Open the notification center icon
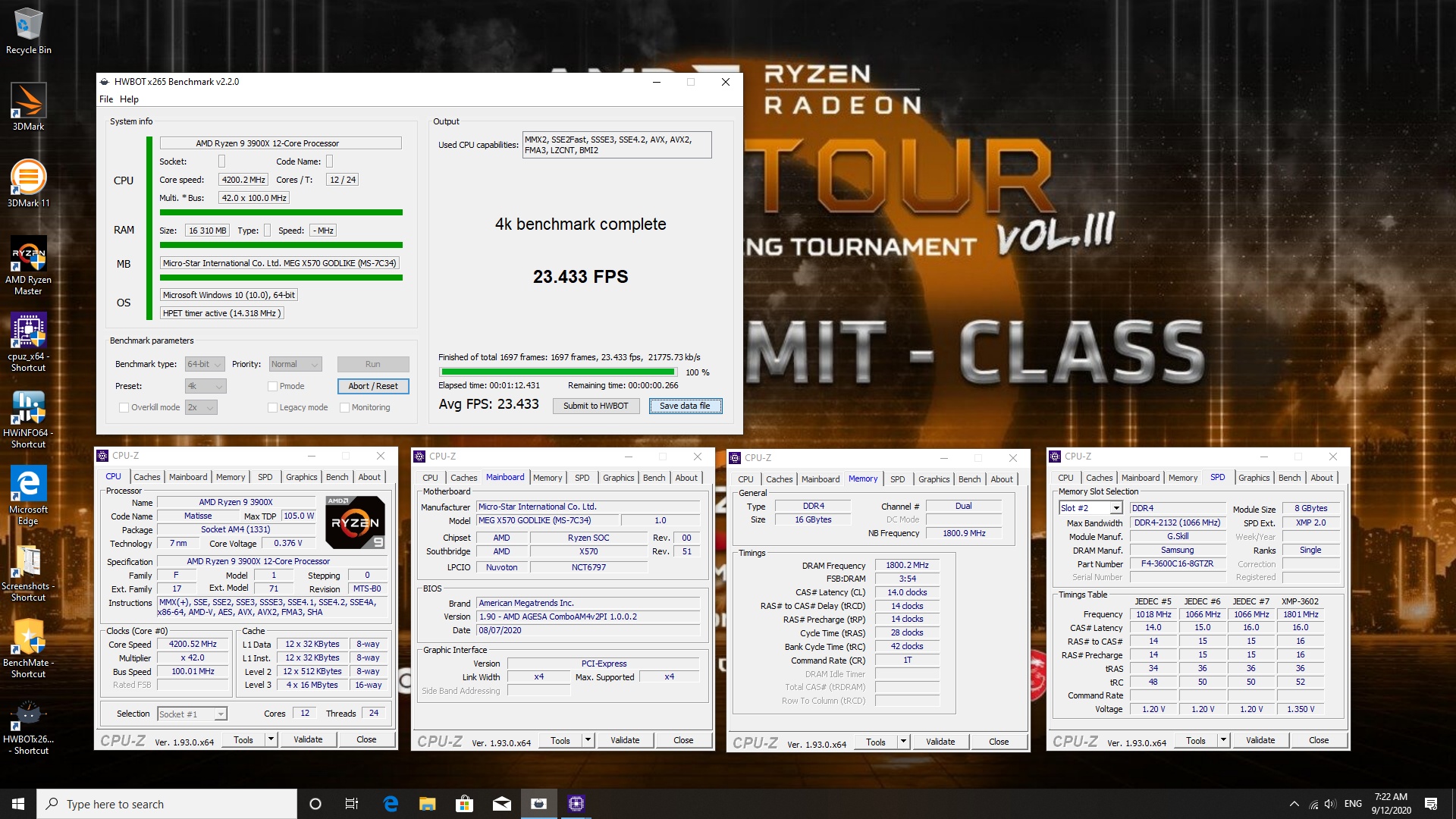Image resolution: width=1456 pixels, height=819 pixels. click(1431, 804)
